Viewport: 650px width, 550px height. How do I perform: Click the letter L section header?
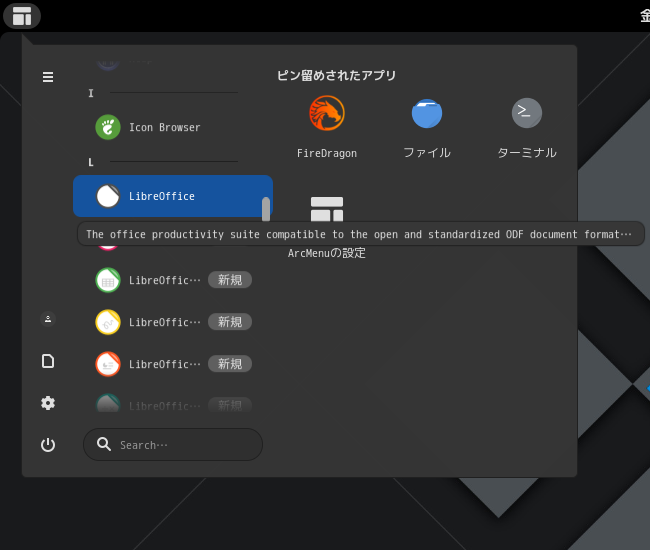coord(91,162)
